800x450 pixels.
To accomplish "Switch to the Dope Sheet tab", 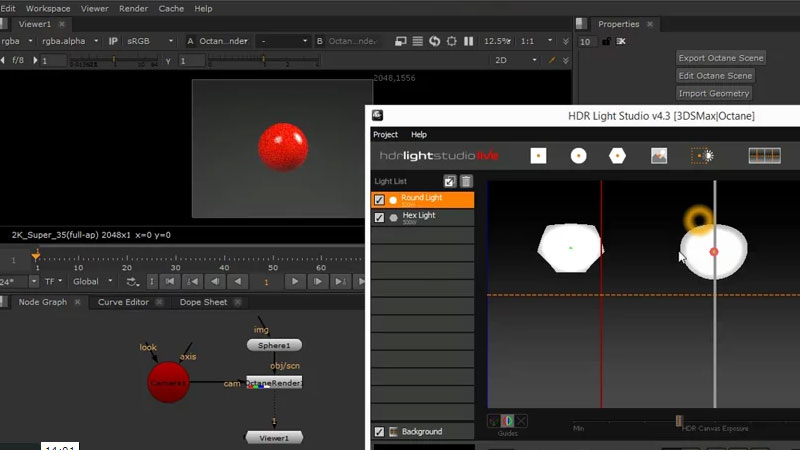I will click(x=203, y=302).
